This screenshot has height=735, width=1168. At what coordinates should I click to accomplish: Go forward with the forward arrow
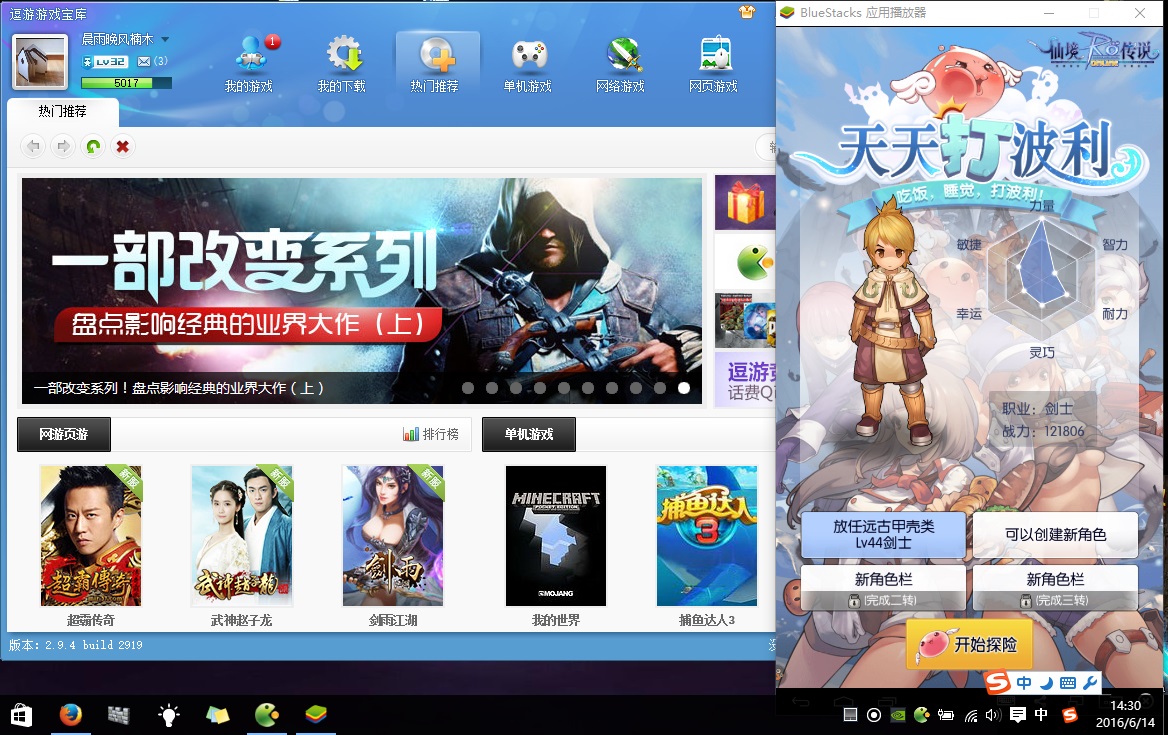[x=63, y=146]
